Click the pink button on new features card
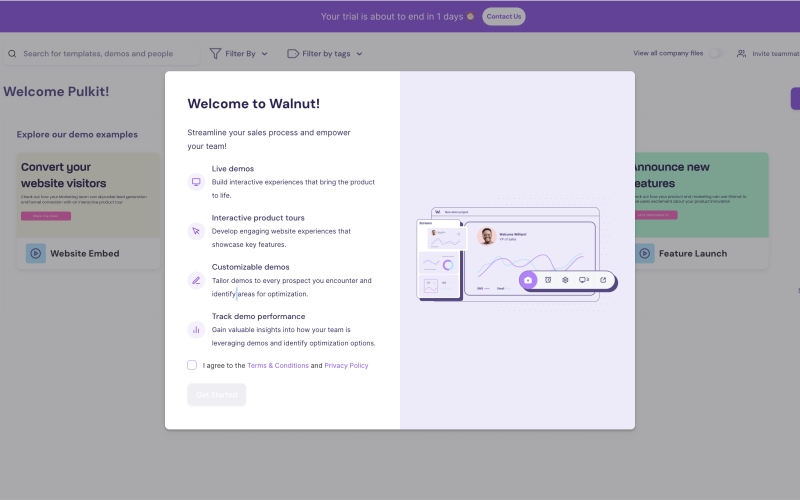800x500 pixels. coord(656,215)
